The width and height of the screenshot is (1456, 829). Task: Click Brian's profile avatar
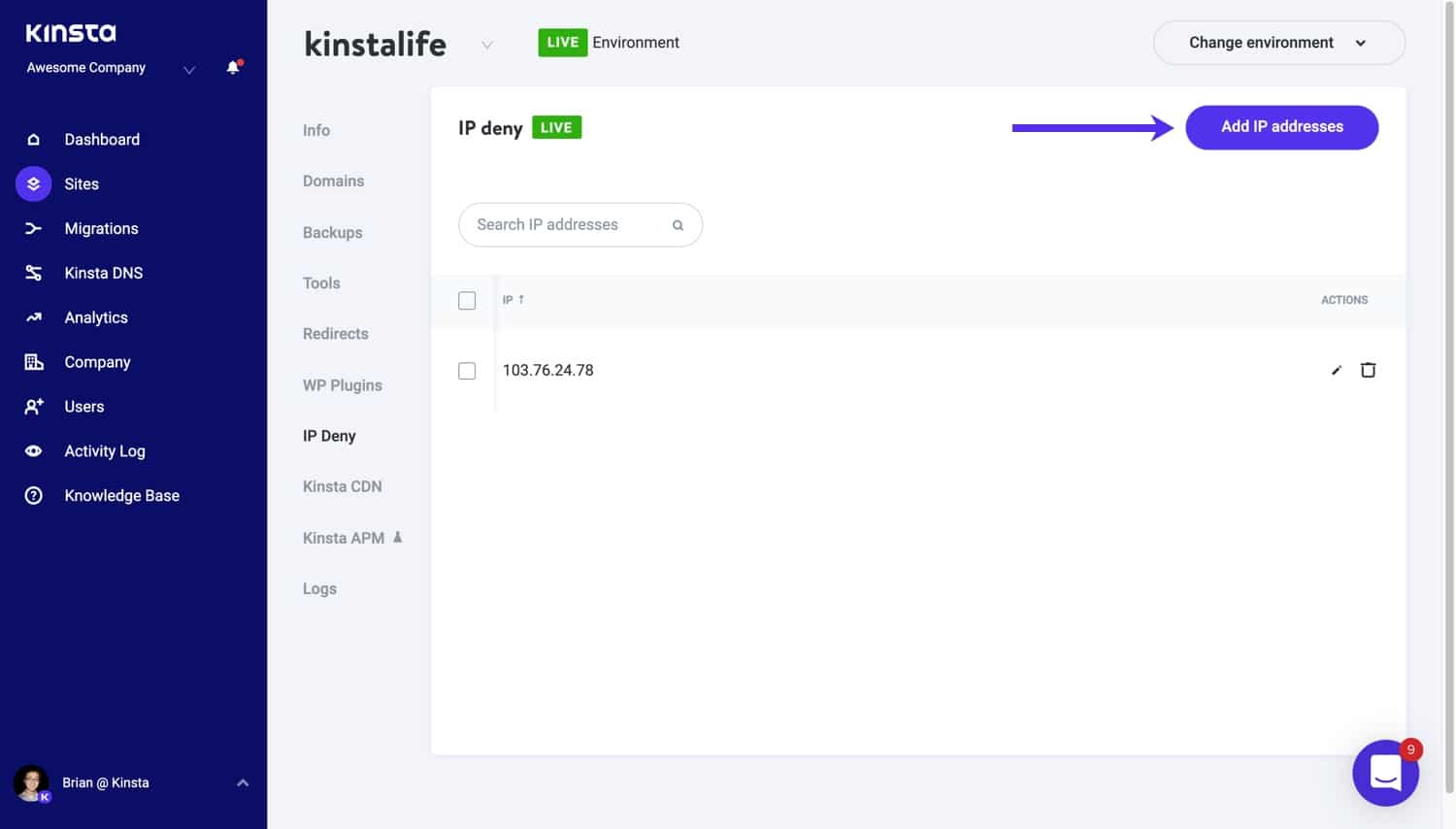pos(31,782)
